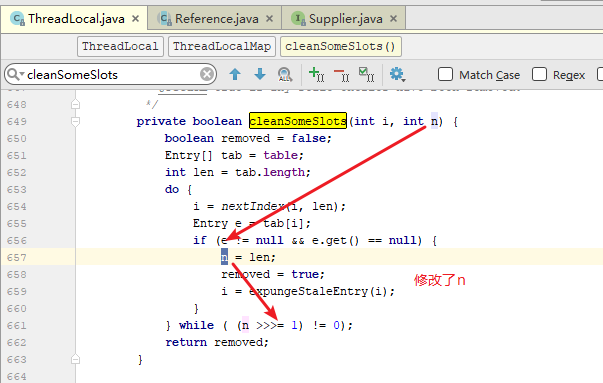Click 'int len = tab.length;' line
603x383 pixels.
pos(238,172)
